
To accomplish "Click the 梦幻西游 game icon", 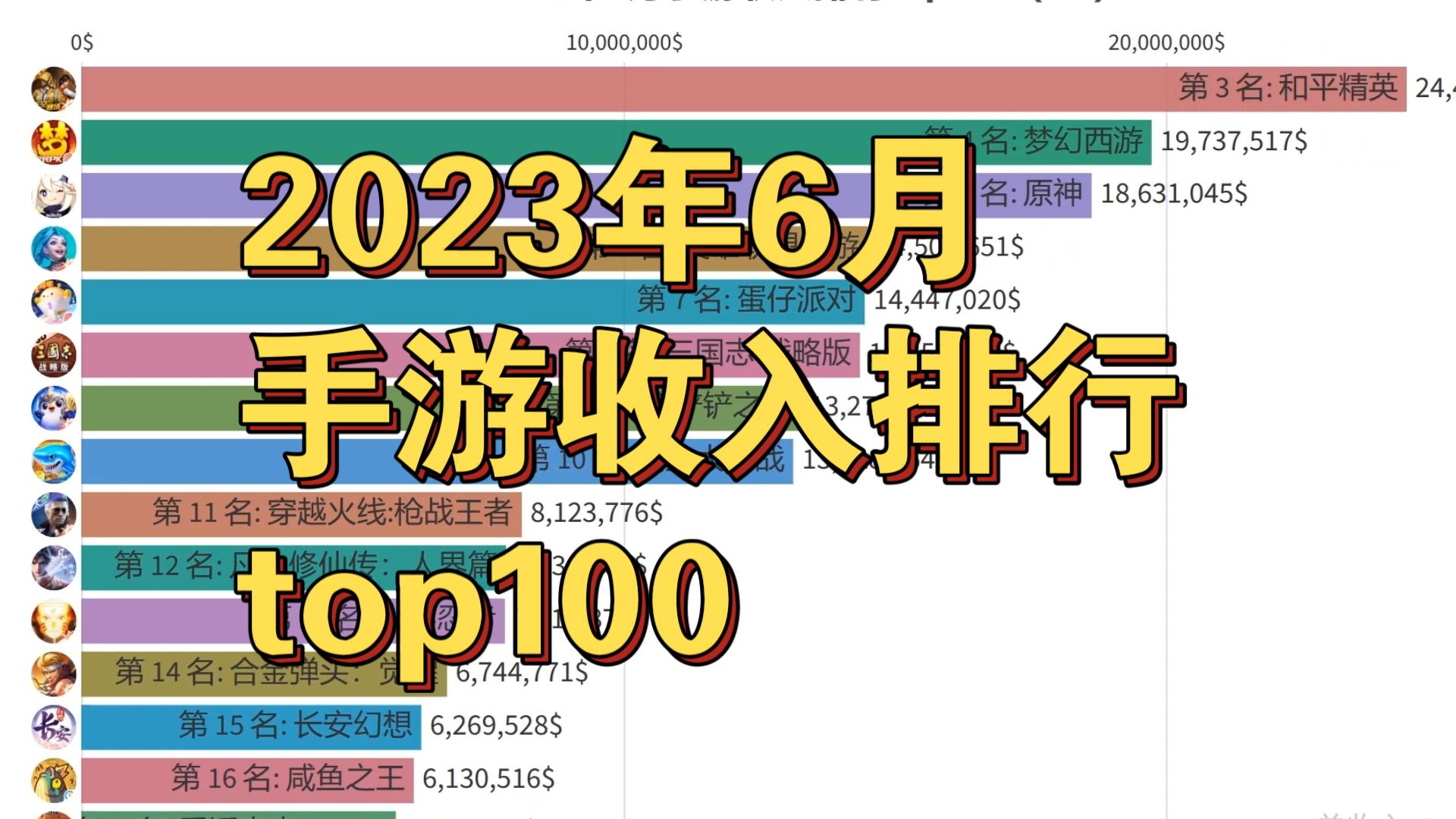I will point(54,143).
